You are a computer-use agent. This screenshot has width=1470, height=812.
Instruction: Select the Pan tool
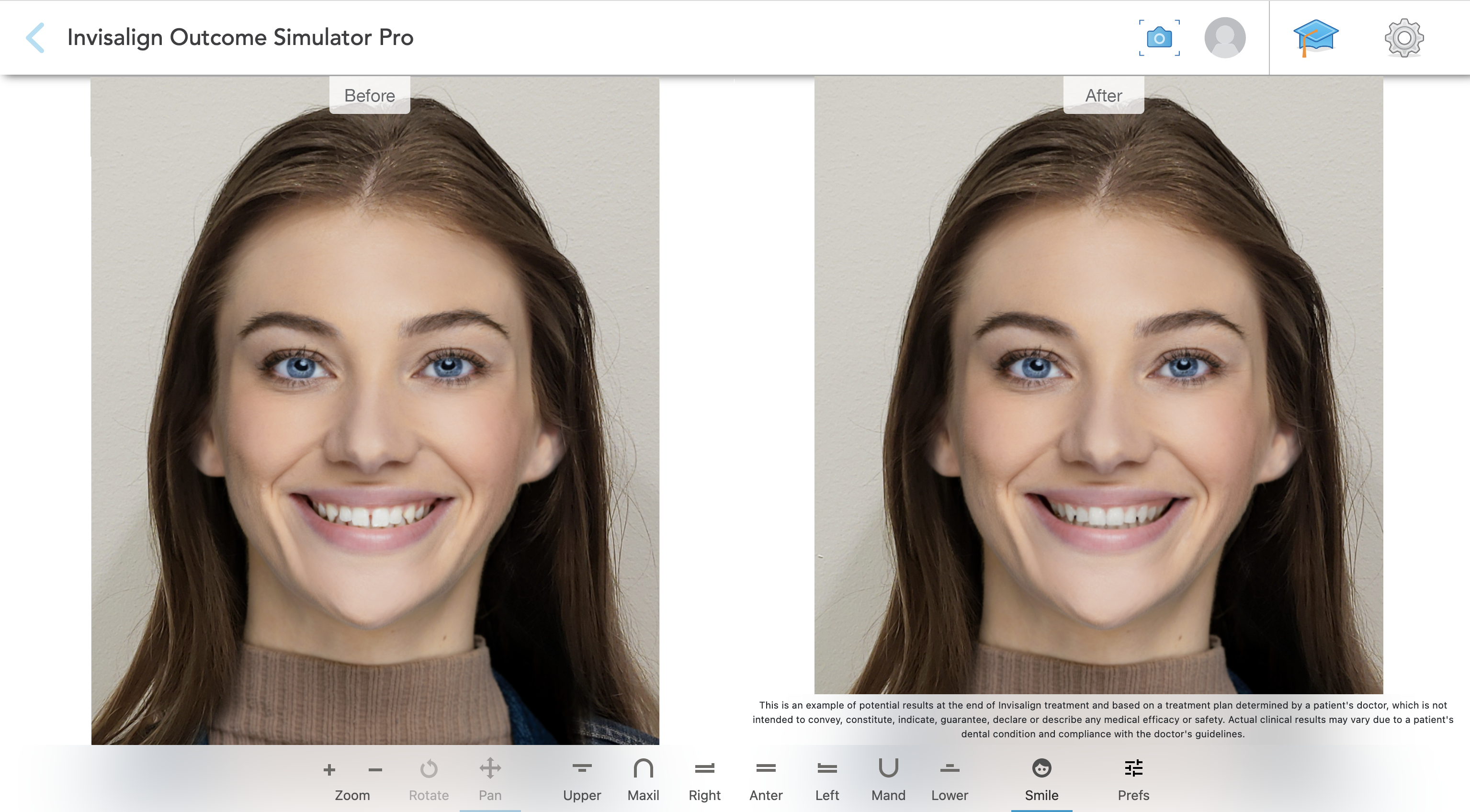(490, 779)
